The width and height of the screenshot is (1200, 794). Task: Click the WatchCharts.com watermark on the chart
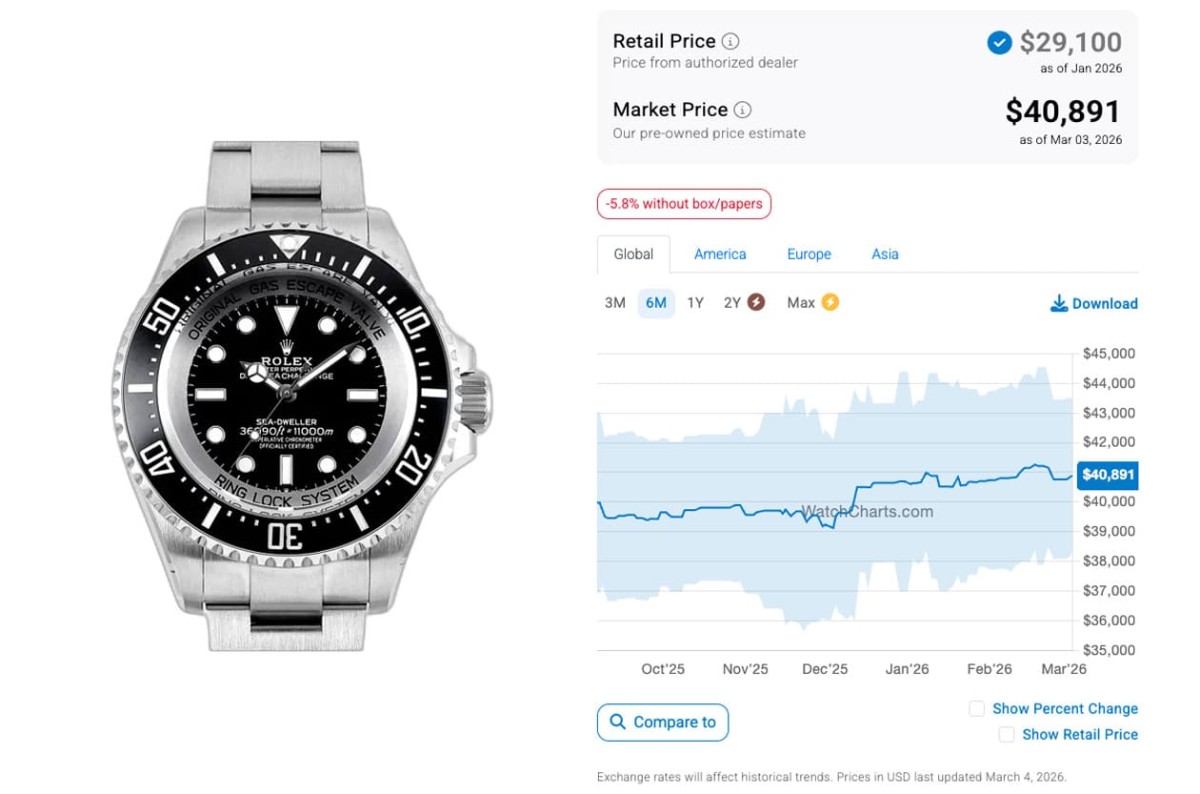(x=867, y=512)
